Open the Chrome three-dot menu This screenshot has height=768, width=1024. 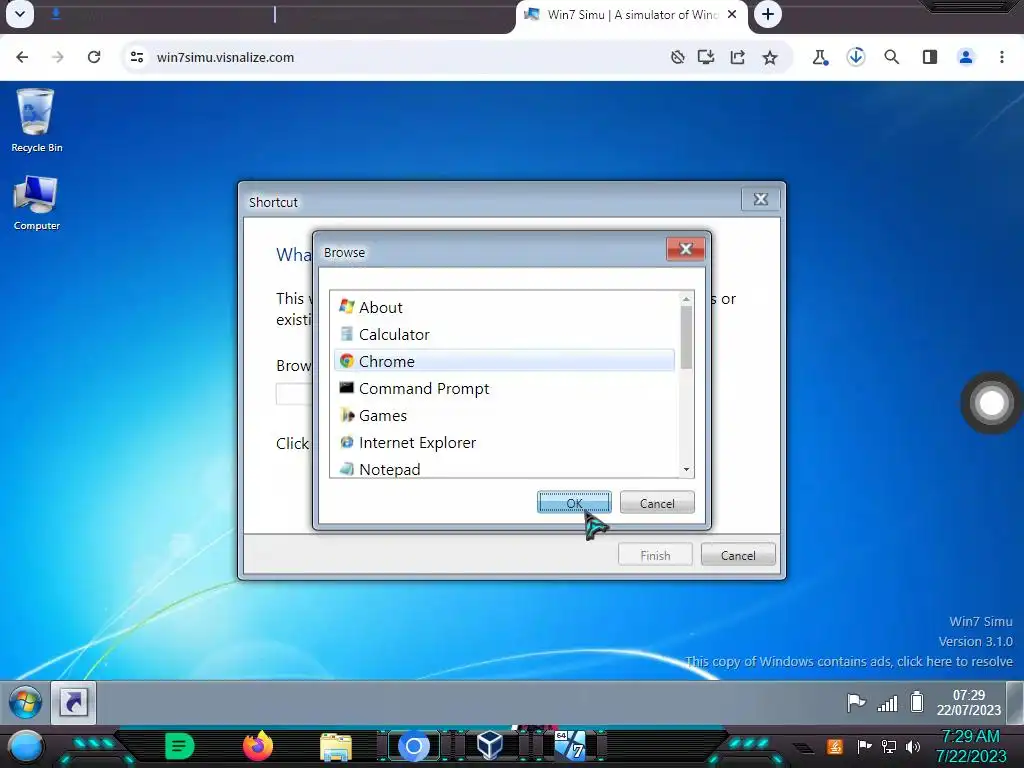1002,57
